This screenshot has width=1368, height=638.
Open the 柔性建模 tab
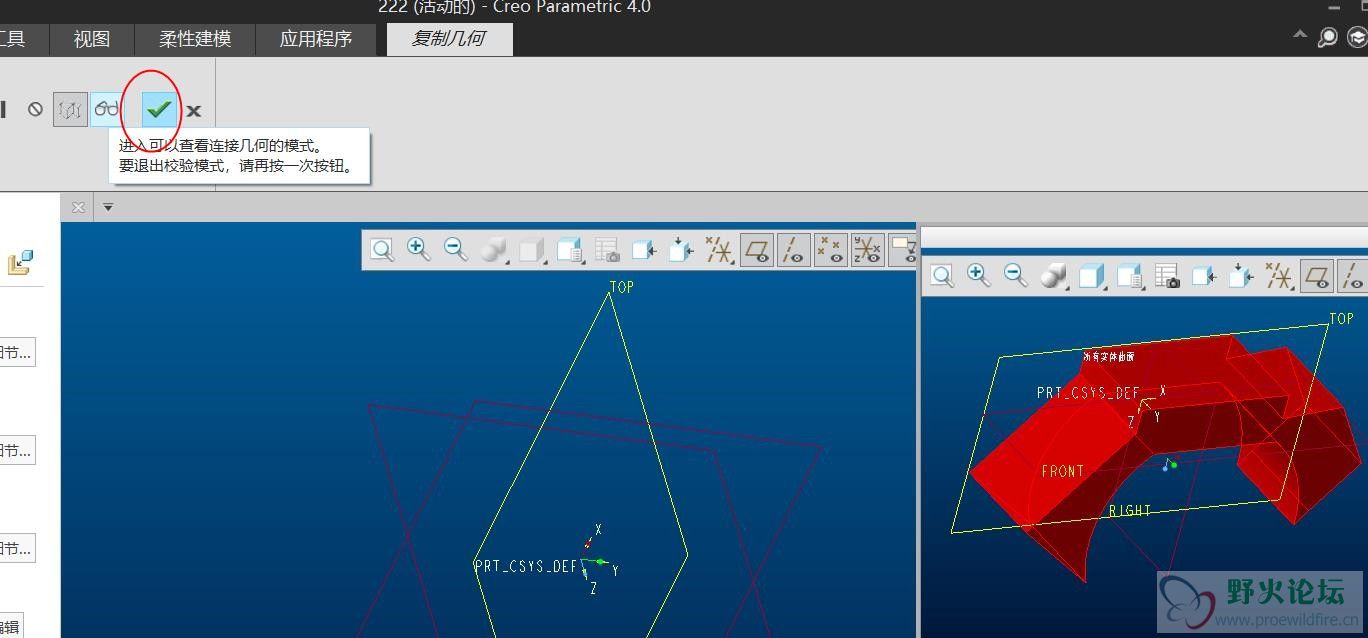point(195,39)
